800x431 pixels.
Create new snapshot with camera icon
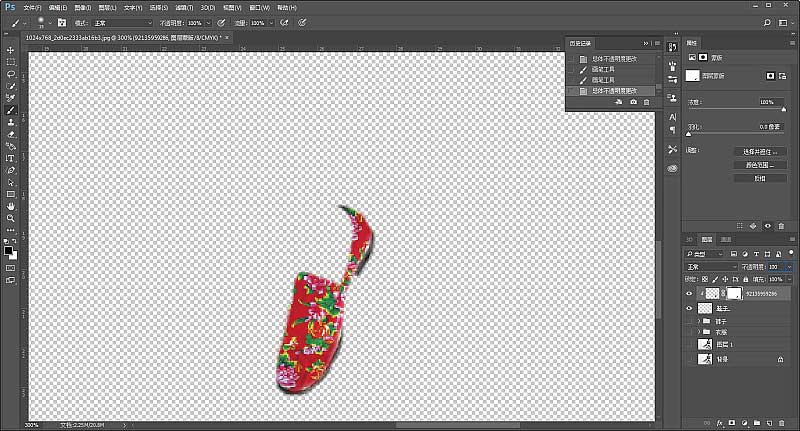pyautogui.click(x=633, y=103)
